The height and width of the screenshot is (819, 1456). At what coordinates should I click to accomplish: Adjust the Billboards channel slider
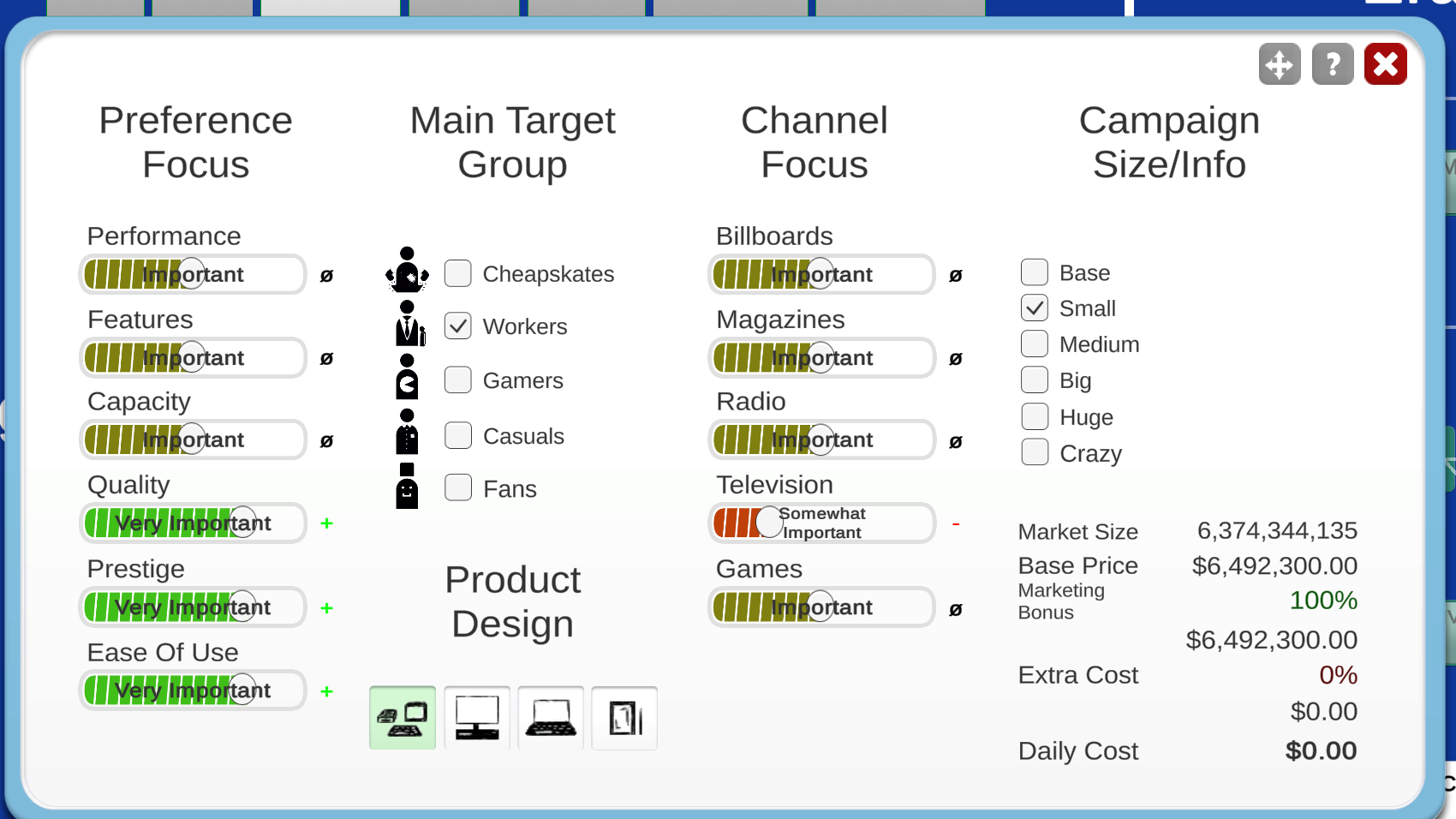tap(821, 274)
